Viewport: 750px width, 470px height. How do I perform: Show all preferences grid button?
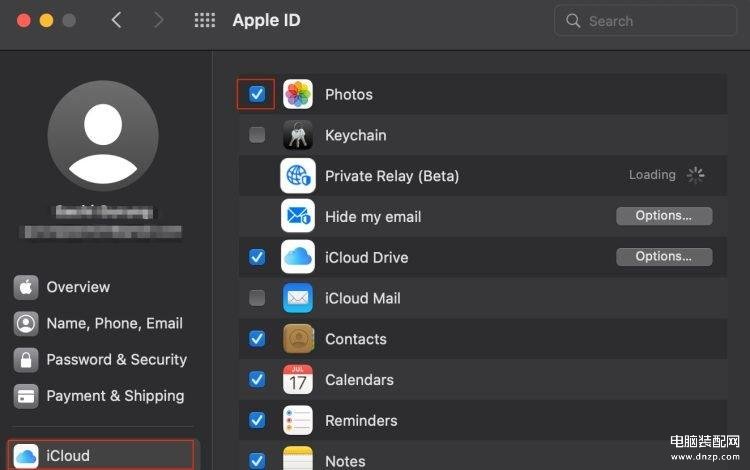click(x=204, y=20)
